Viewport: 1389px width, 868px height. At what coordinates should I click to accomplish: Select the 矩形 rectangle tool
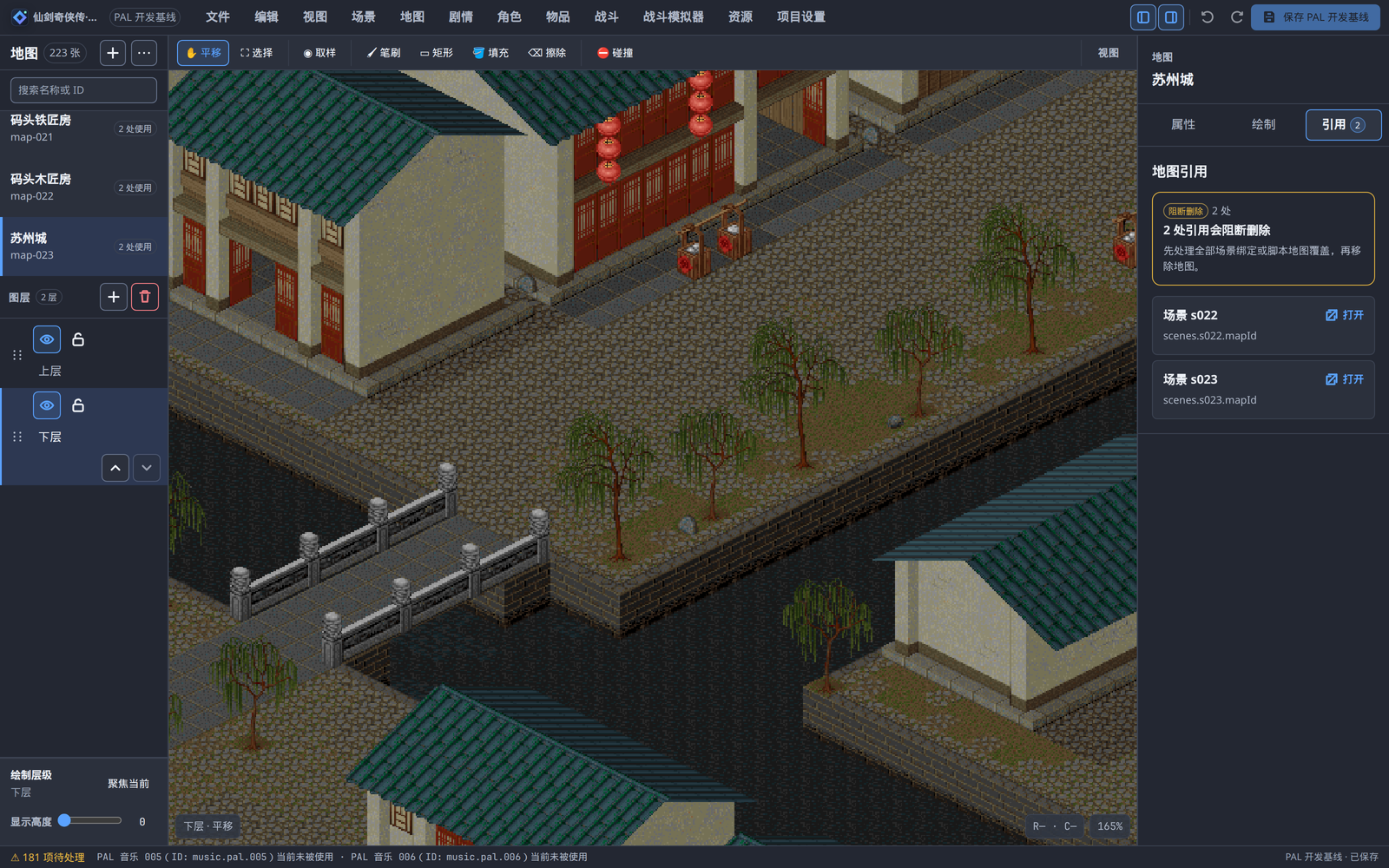coord(437,53)
